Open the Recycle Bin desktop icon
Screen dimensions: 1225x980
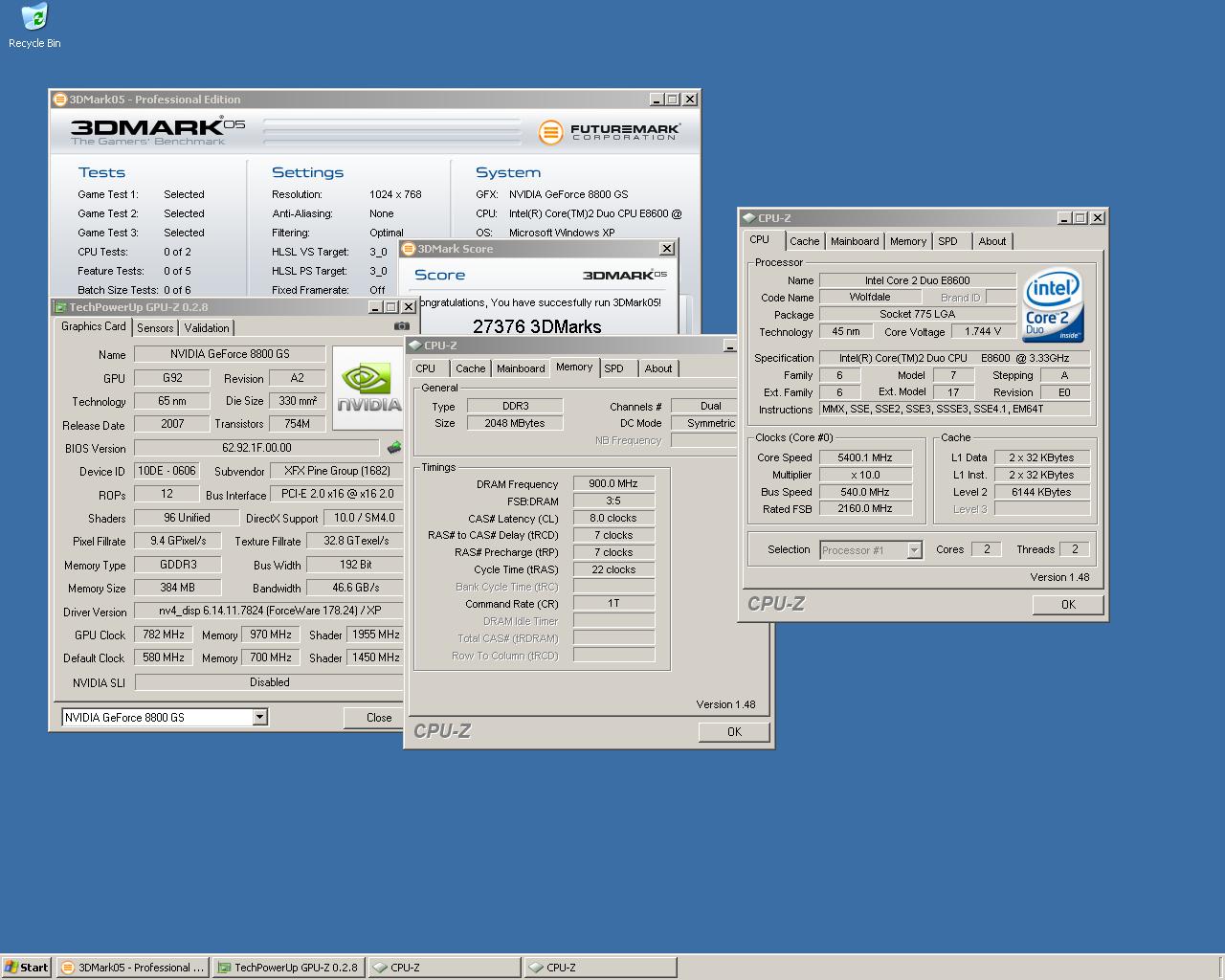[34, 26]
